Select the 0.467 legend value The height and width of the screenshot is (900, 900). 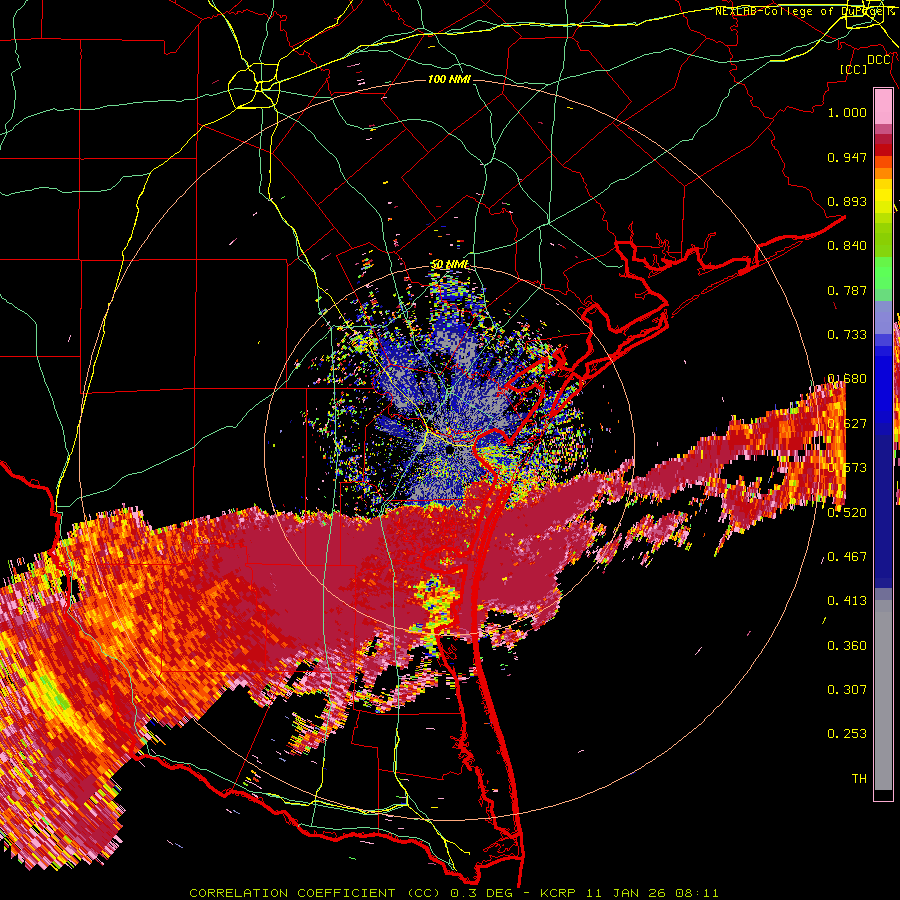coord(847,556)
